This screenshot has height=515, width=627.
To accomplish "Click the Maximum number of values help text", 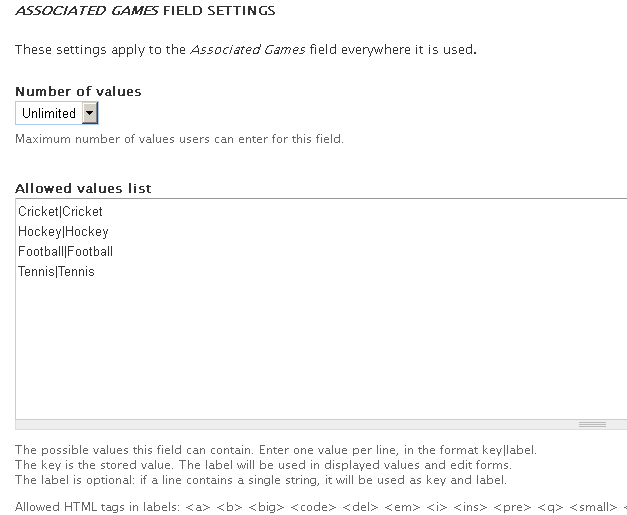I will [179, 139].
